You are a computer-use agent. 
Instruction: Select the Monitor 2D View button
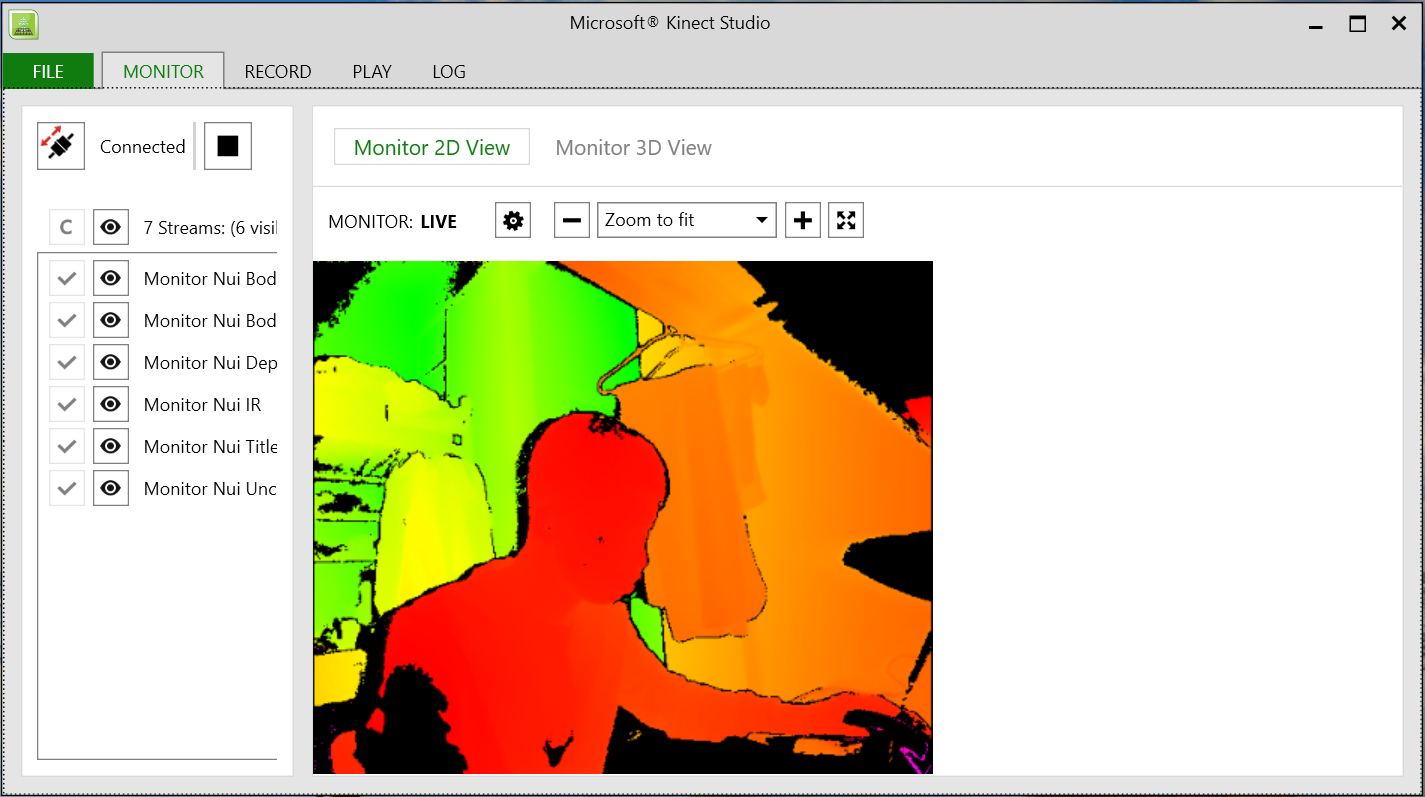431,147
